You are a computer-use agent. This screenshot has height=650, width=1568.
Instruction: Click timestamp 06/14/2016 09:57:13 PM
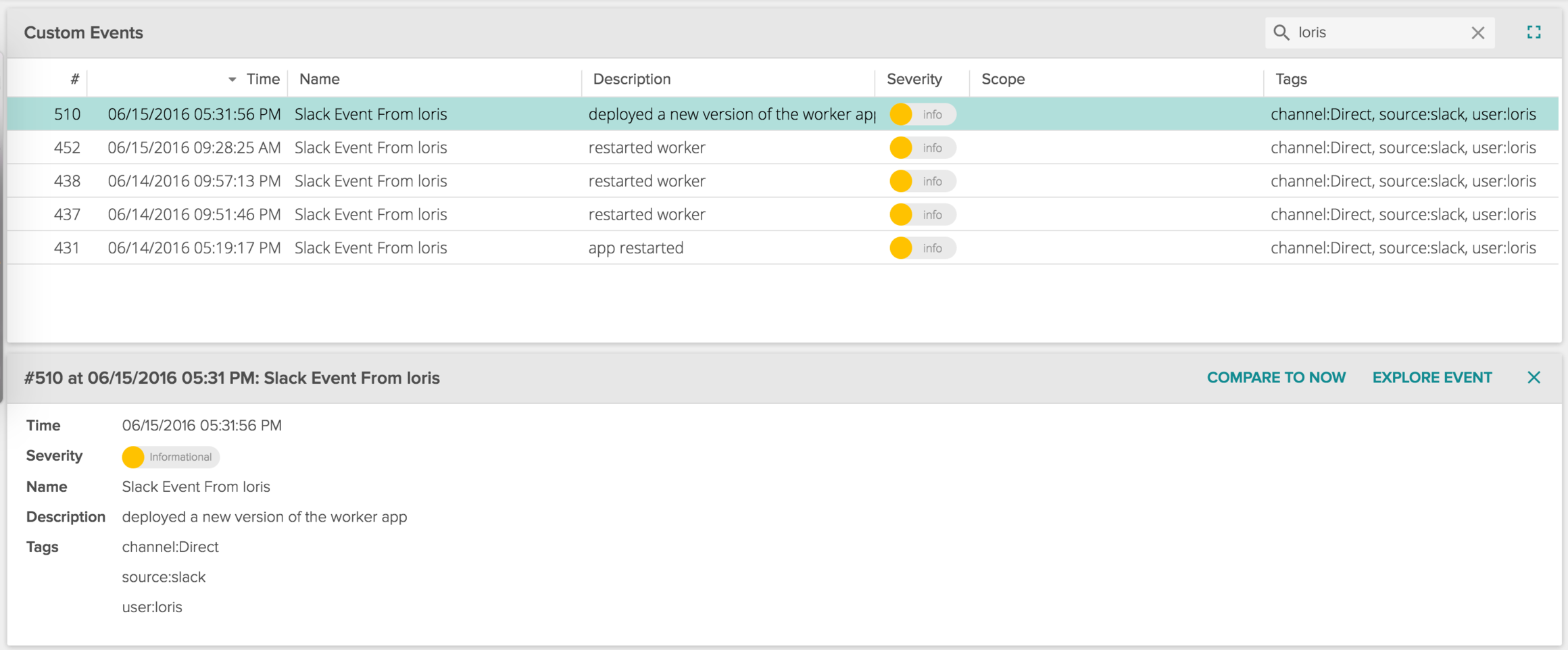194,181
